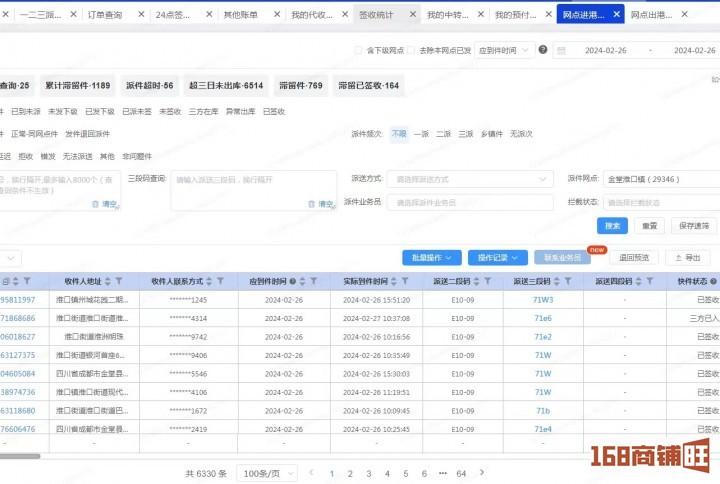Go to next page arrow in pagination

(481, 473)
